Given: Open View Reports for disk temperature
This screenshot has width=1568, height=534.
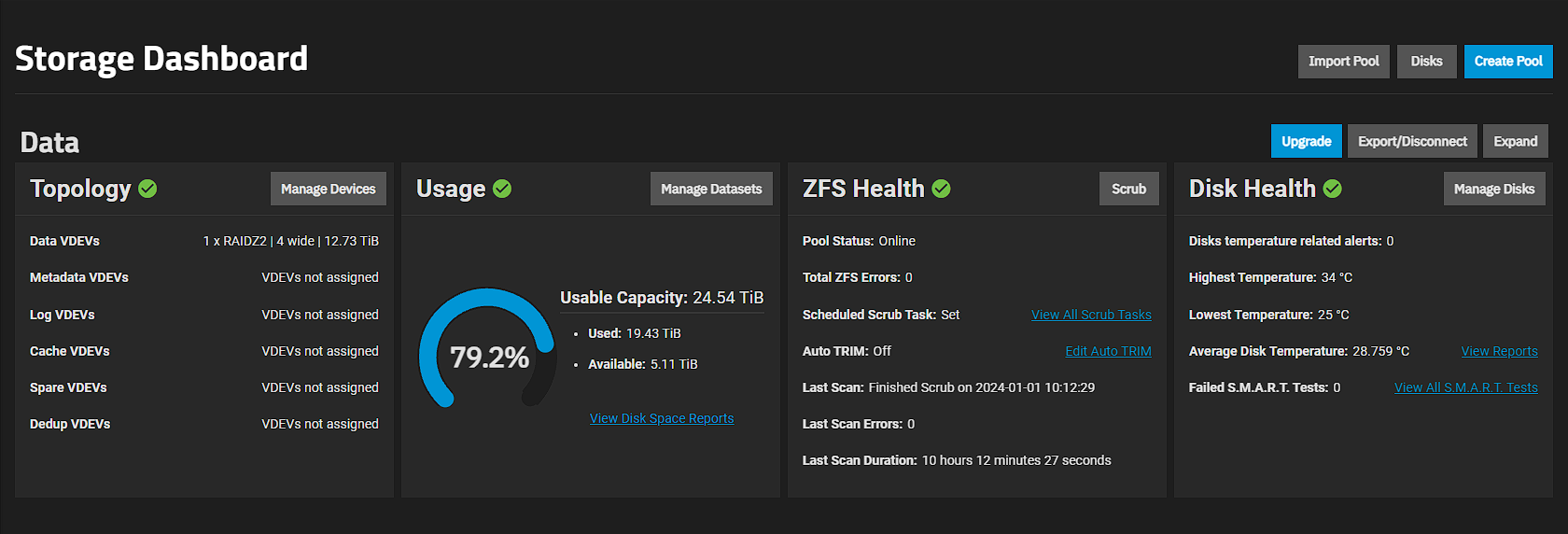Looking at the screenshot, I should 1499,351.
